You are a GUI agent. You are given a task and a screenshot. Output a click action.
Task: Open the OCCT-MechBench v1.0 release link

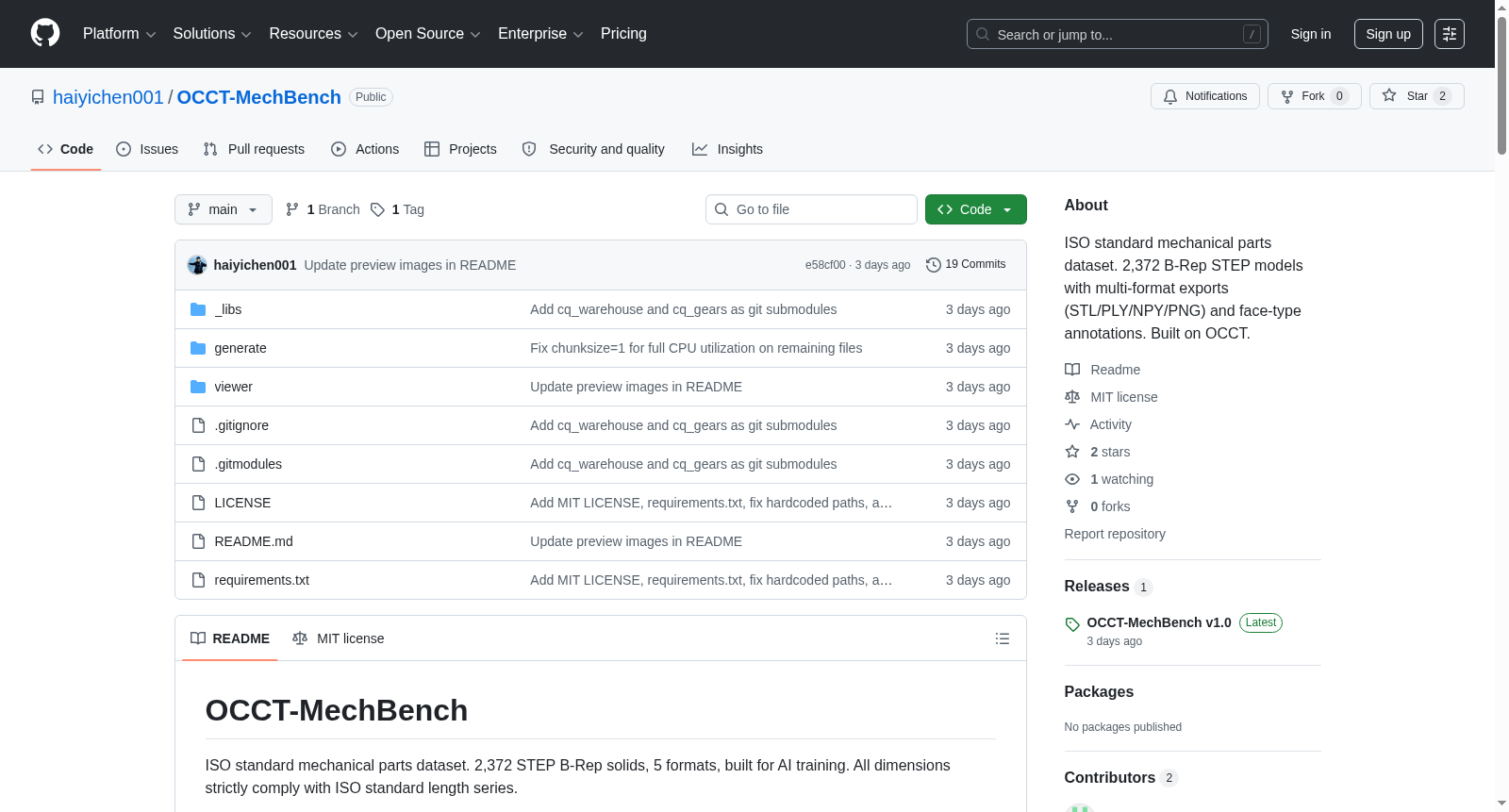[x=1159, y=622]
